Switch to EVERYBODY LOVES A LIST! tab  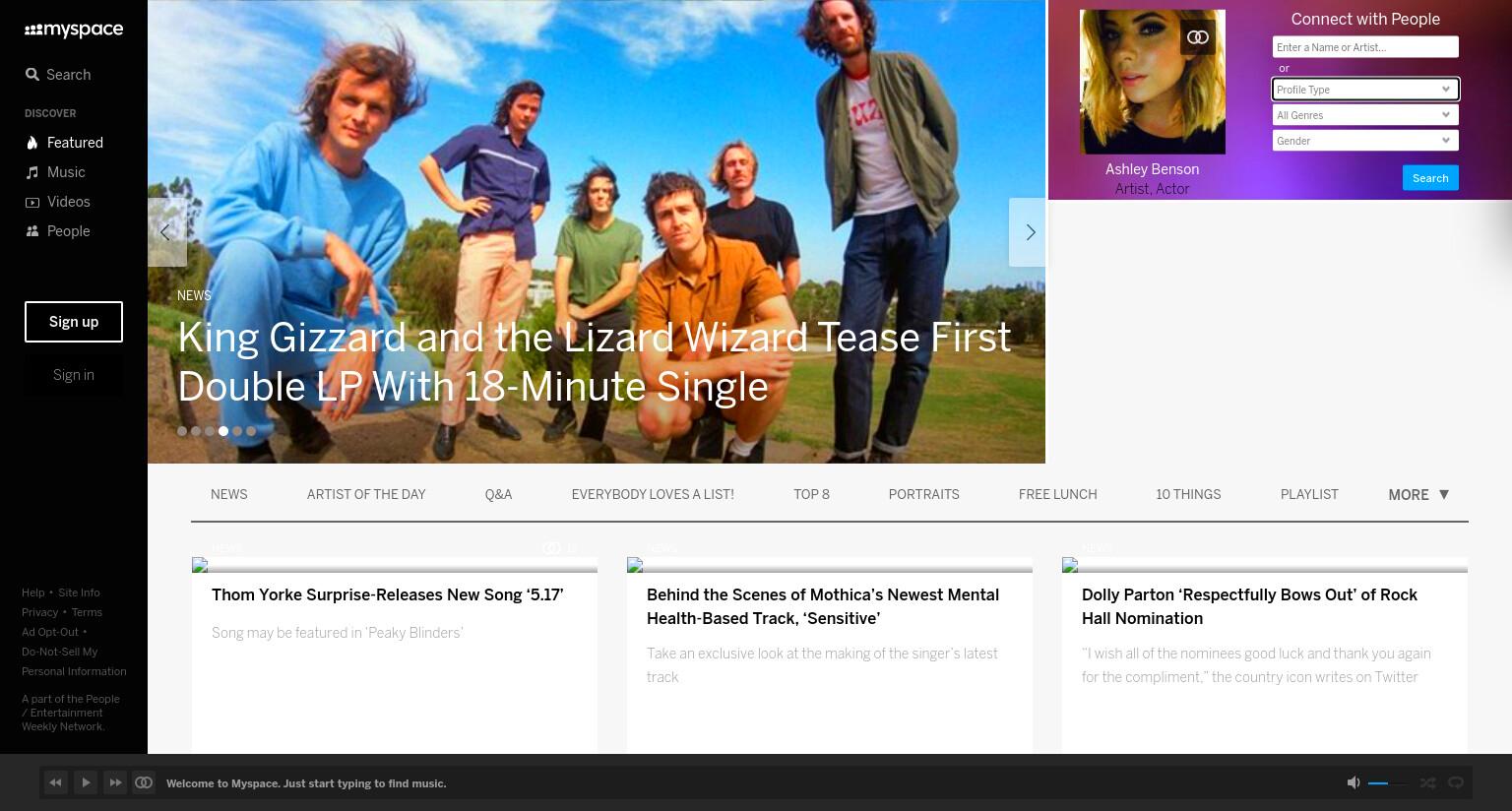[653, 495]
